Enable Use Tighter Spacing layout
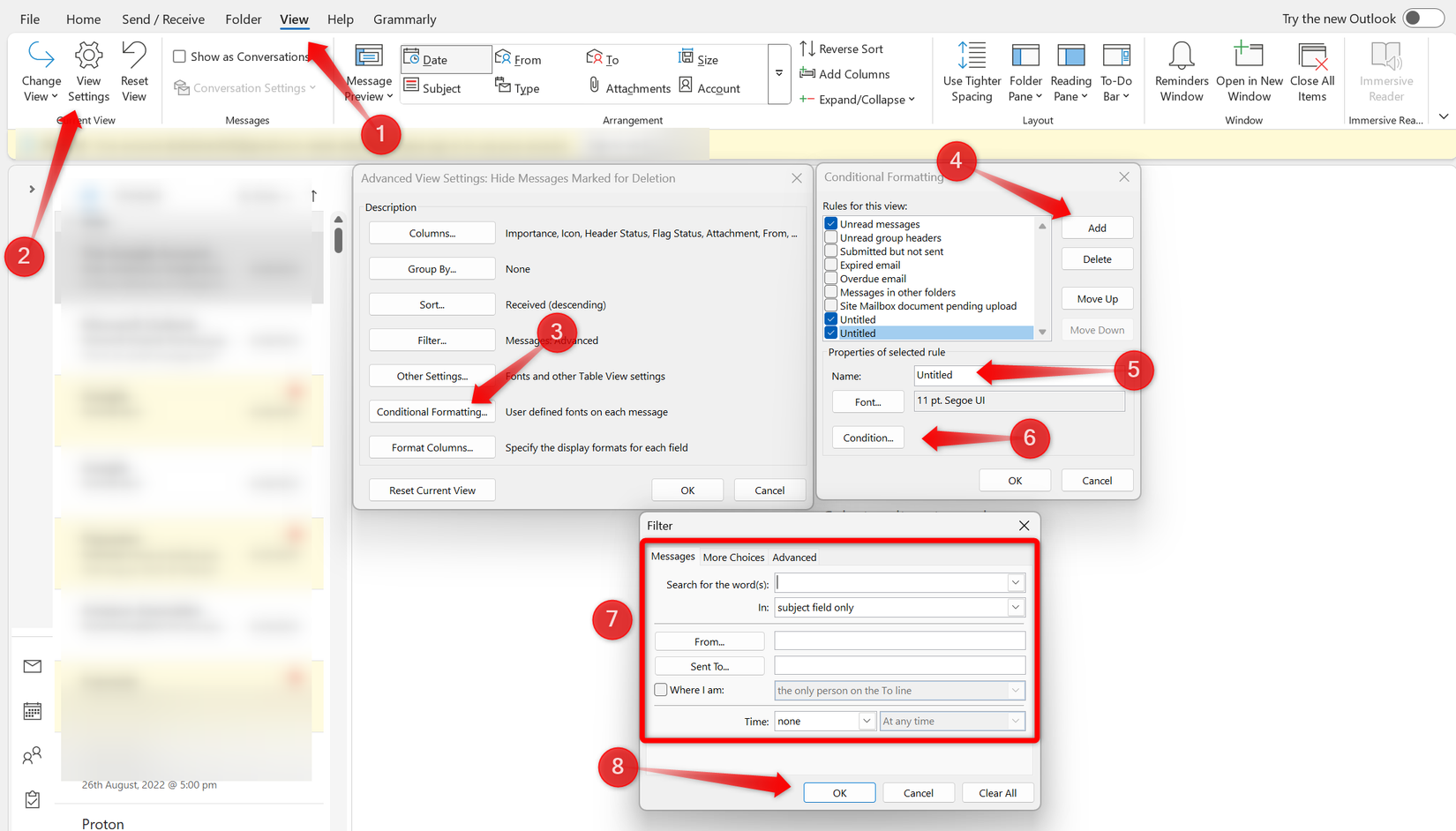The image size is (1456, 831). coord(971,71)
